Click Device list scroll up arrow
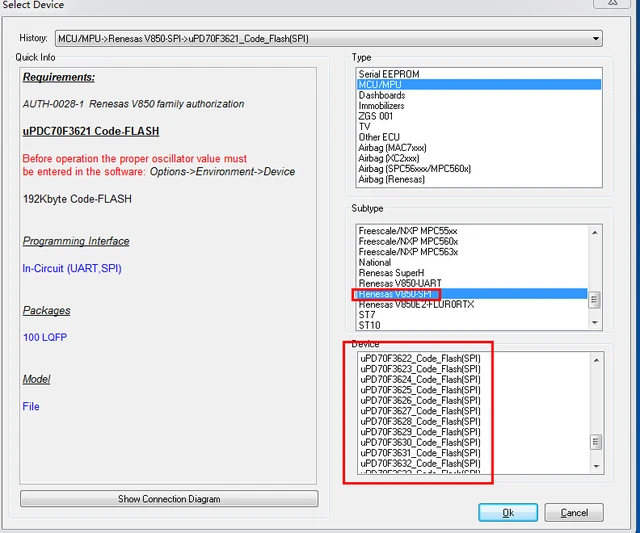The width and height of the screenshot is (640, 533). pyautogui.click(x=596, y=360)
